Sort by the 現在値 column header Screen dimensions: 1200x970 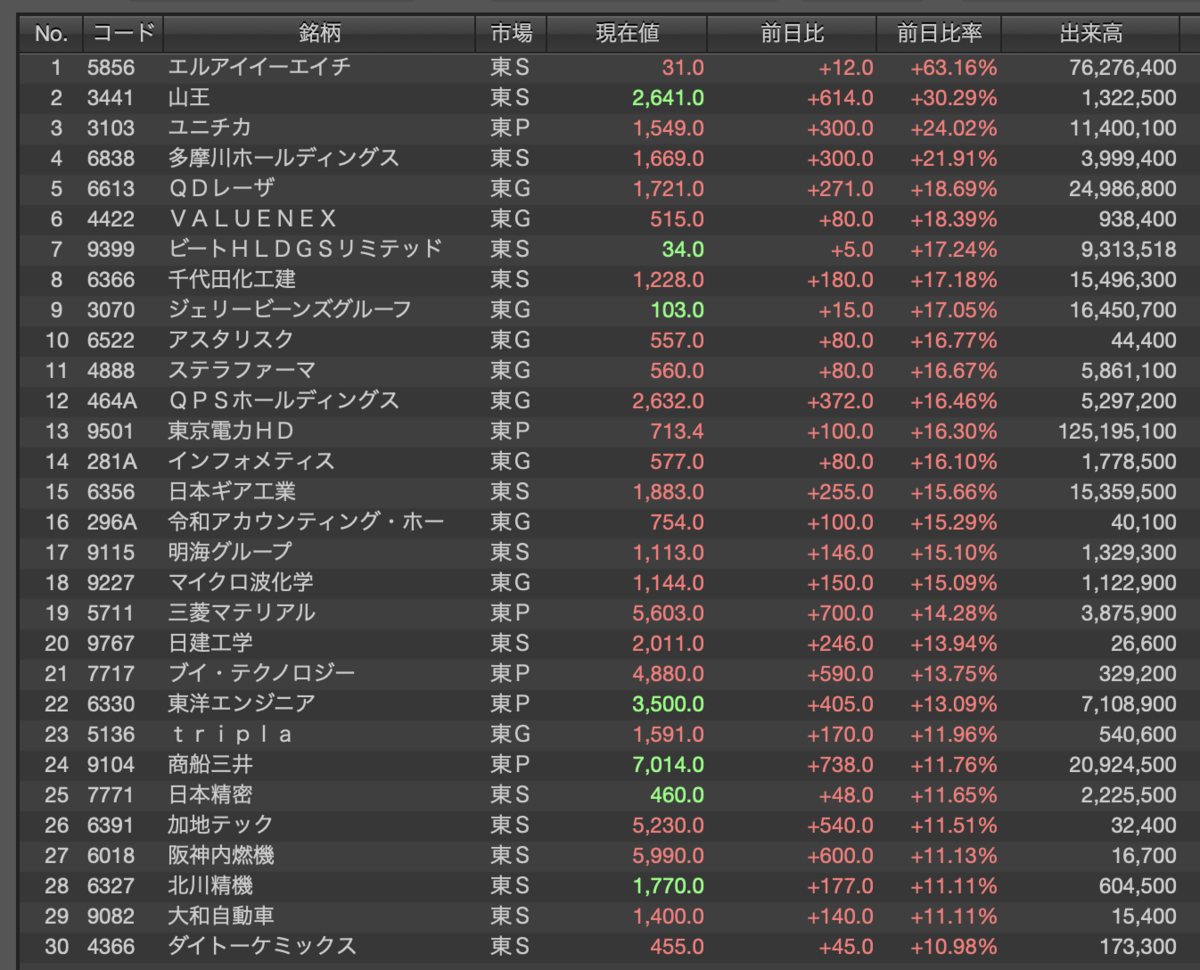(x=627, y=33)
